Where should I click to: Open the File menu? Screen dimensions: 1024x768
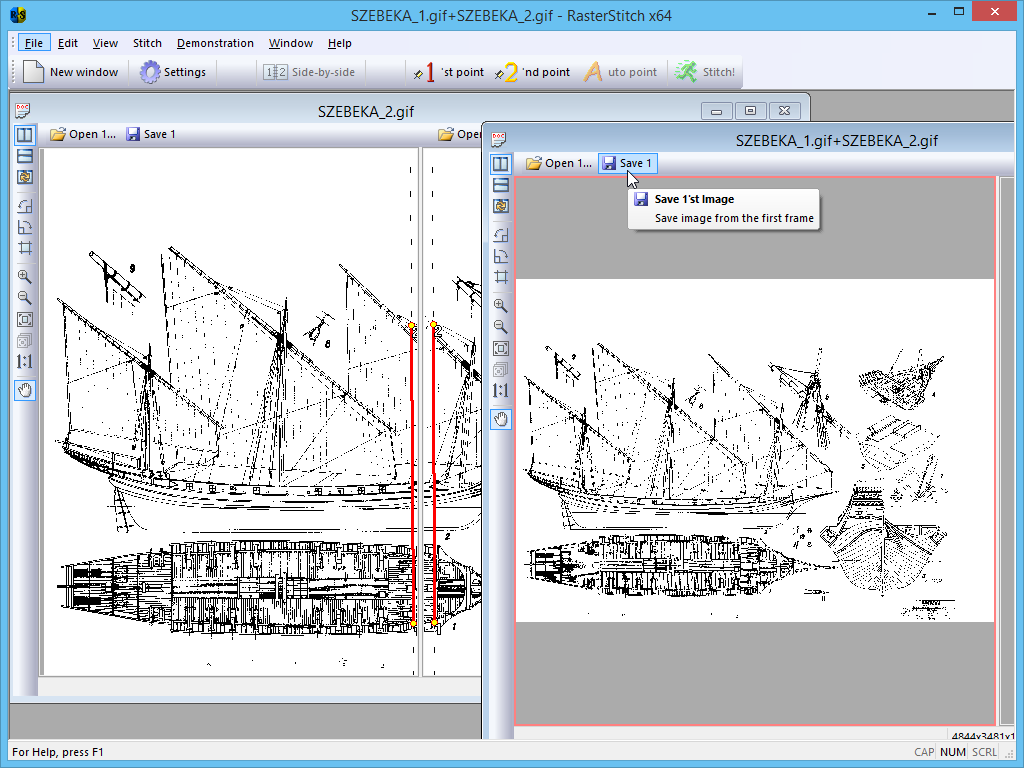(x=34, y=43)
